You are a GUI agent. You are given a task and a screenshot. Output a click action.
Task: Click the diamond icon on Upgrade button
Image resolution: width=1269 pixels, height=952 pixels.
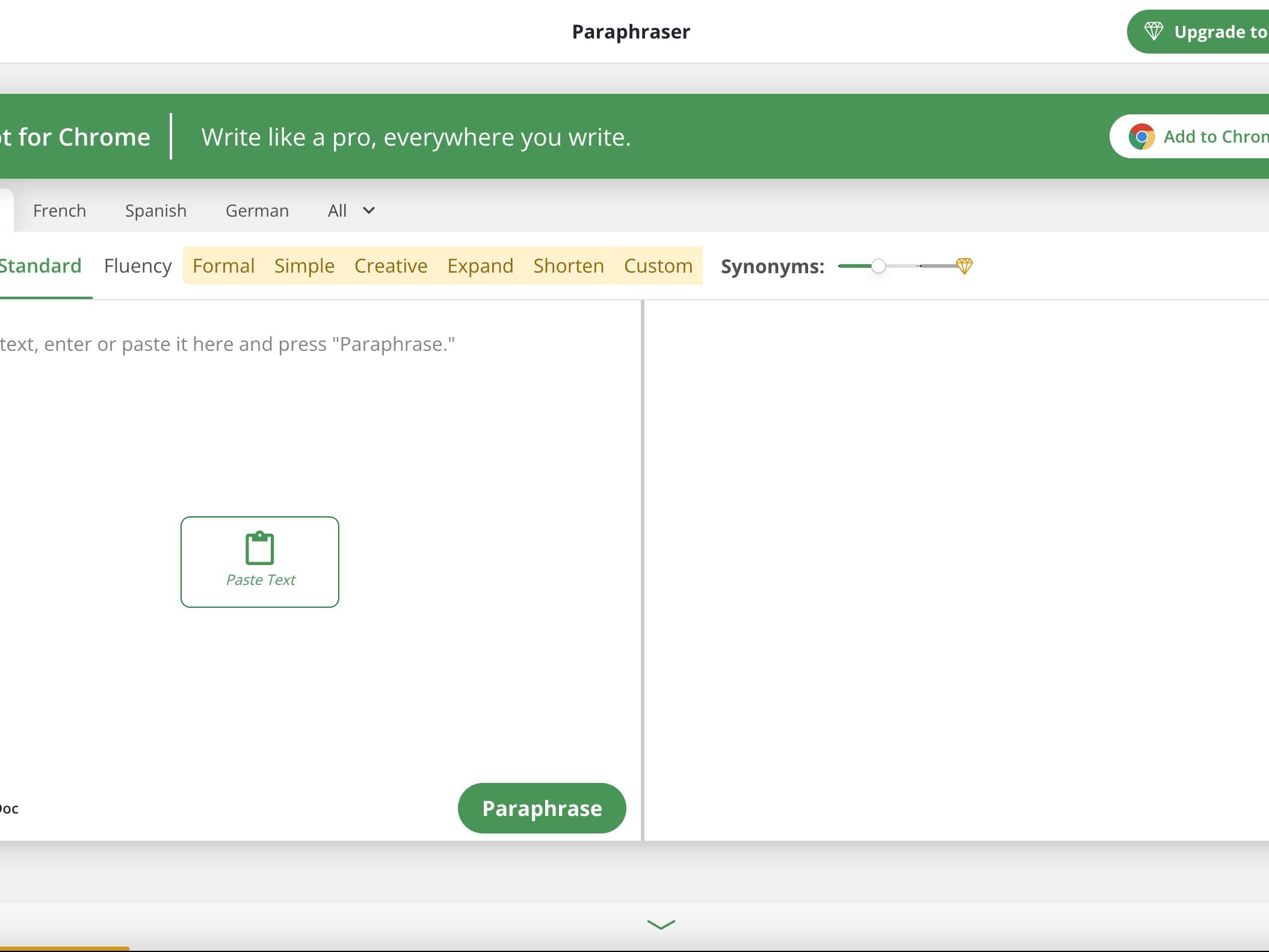pyautogui.click(x=1153, y=31)
